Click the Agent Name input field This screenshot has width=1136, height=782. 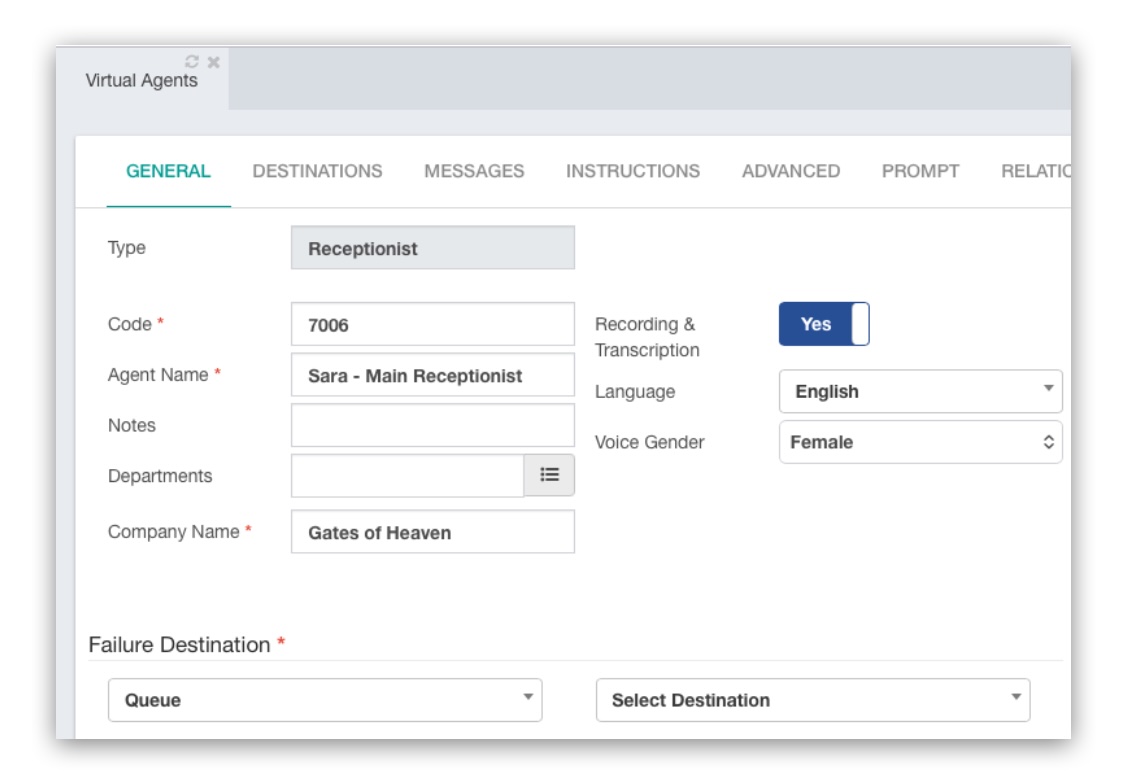433,375
